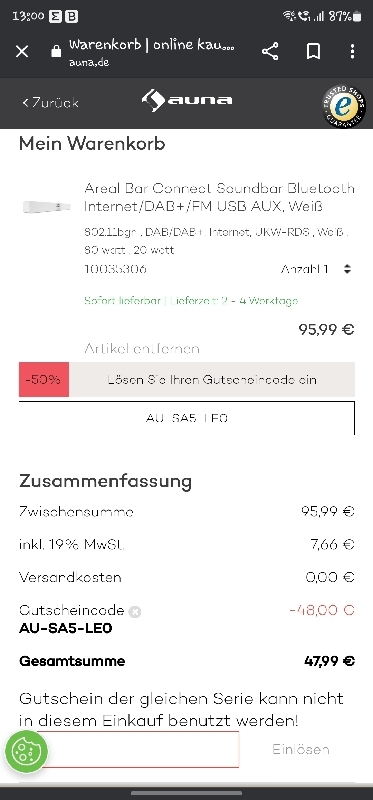Click Artikel entfernen link
This screenshot has width=373, height=800.
point(141,349)
